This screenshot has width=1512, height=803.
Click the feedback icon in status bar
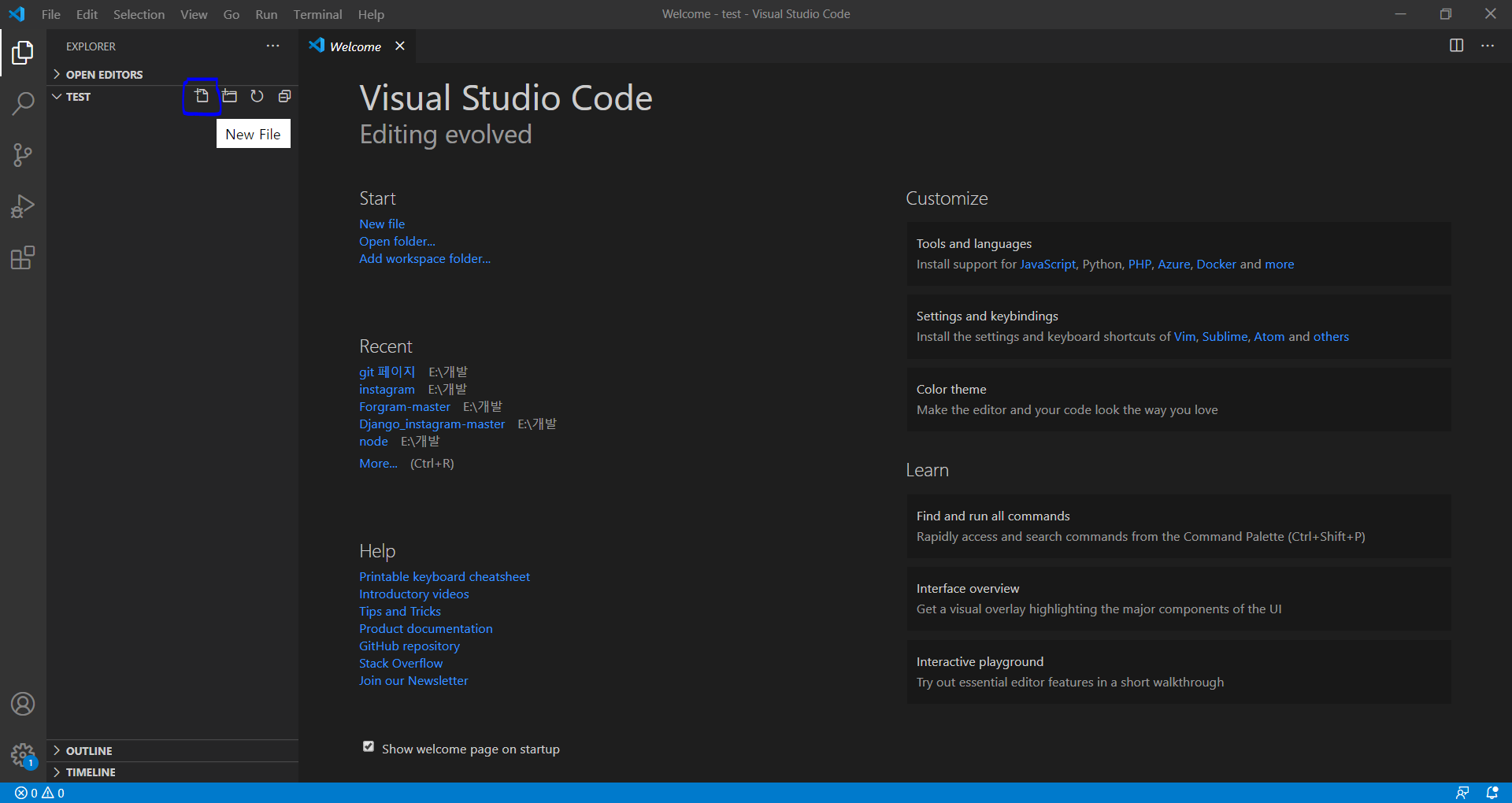(x=1462, y=793)
